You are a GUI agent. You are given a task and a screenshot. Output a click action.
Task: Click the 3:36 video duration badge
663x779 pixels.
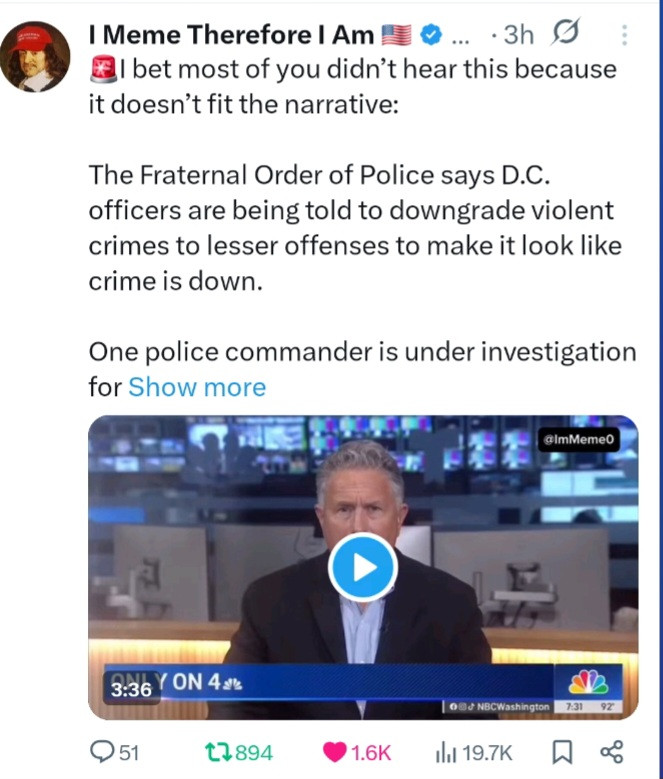[131, 689]
